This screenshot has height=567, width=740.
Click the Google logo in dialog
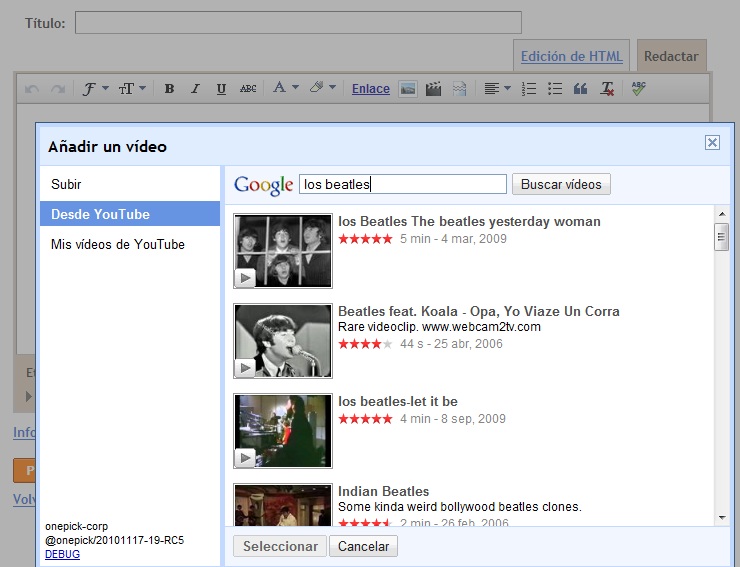264,185
